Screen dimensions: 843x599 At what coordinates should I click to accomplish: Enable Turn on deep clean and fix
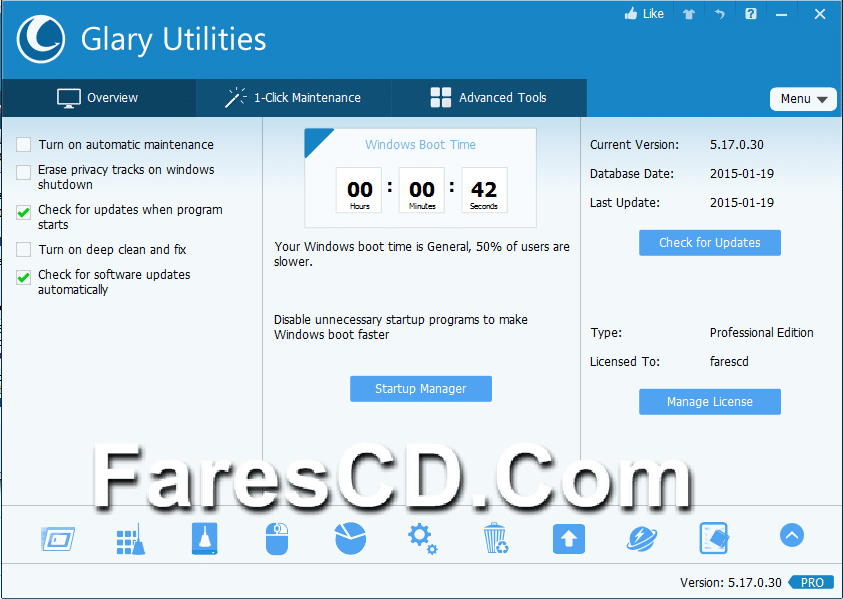coord(24,249)
